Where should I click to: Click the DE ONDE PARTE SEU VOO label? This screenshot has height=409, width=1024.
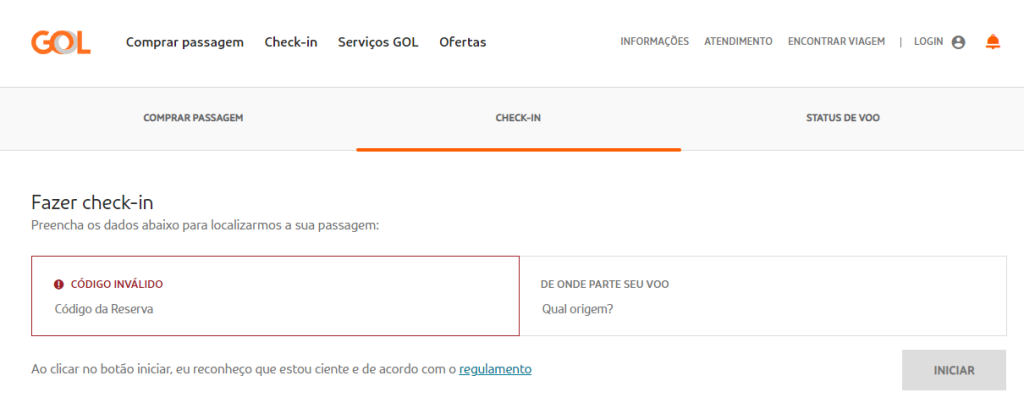tap(604, 284)
